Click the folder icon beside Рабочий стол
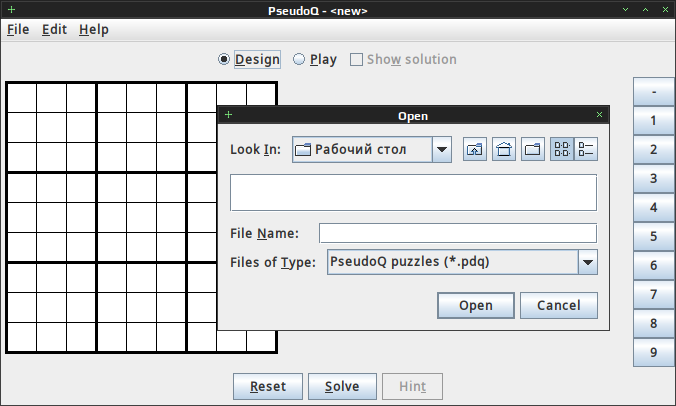The width and height of the screenshot is (676, 406). click(x=303, y=150)
